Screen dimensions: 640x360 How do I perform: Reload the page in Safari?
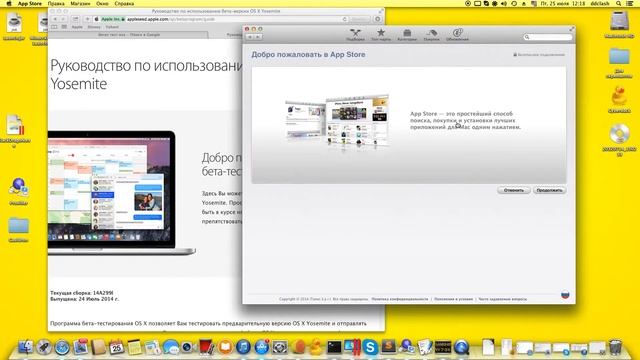pyautogui.click(x=344, y=19)
